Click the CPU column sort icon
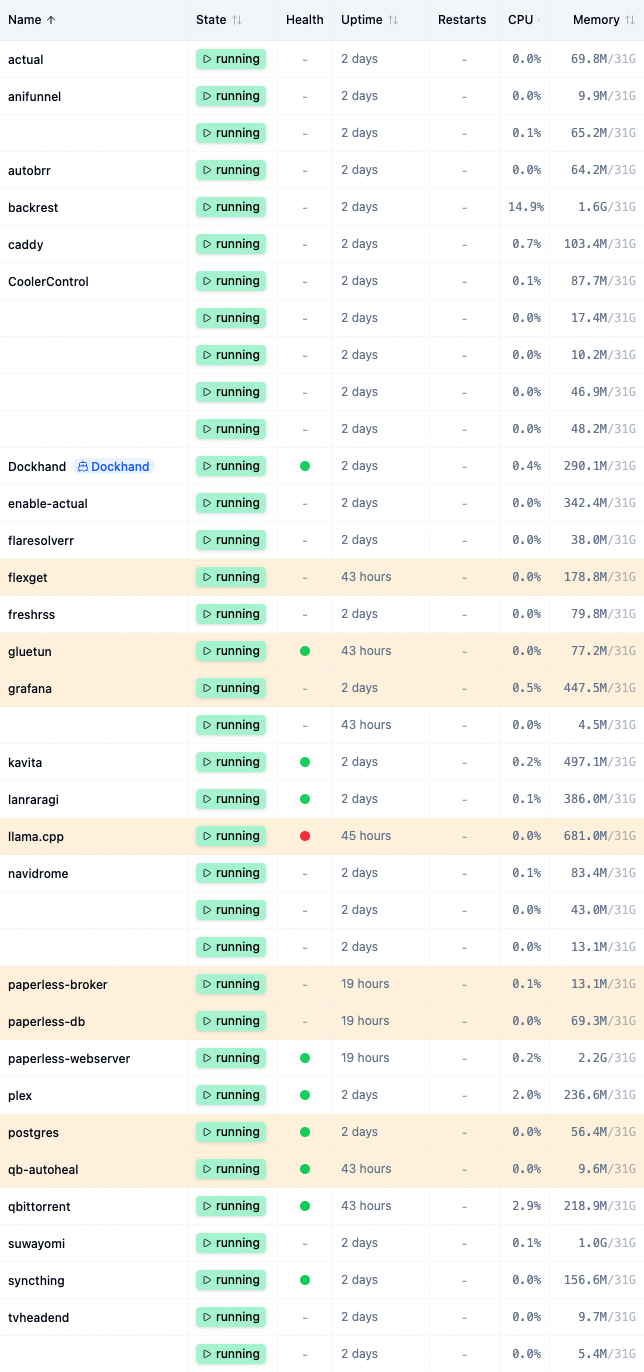This screenshot has height=1372, width=644. (541, 20)
